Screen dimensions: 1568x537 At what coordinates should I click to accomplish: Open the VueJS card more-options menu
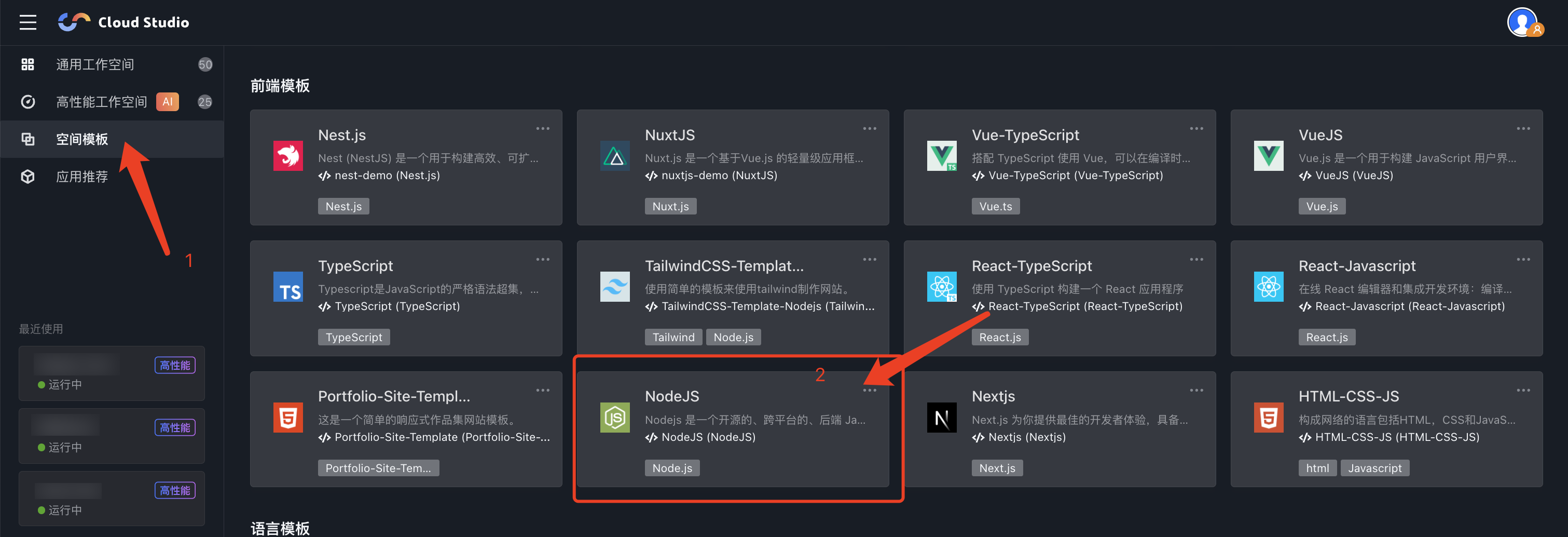pyautogui.click(x=1523, y=129)
